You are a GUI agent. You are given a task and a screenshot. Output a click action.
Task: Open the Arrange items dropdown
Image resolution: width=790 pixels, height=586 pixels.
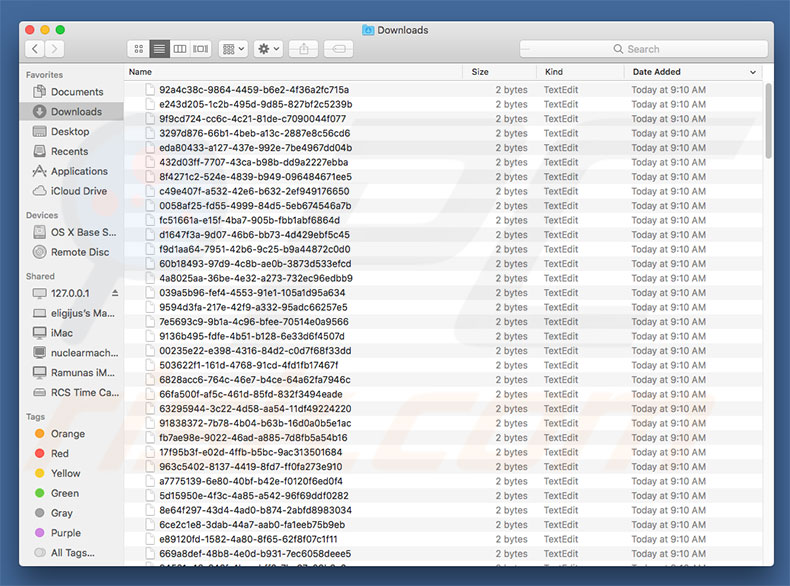click(233, 48)
